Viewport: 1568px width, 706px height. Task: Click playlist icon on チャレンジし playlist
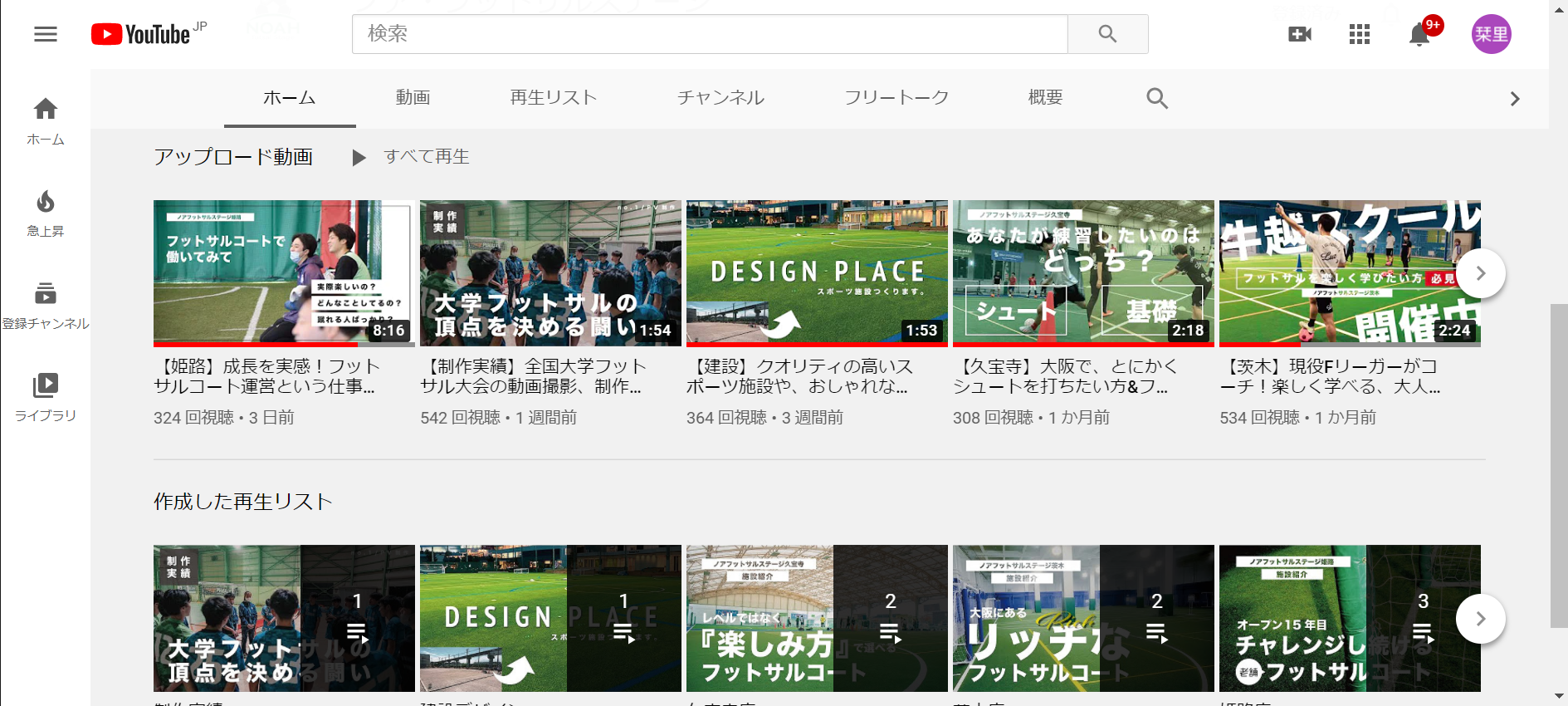[x=1423, y=634]
